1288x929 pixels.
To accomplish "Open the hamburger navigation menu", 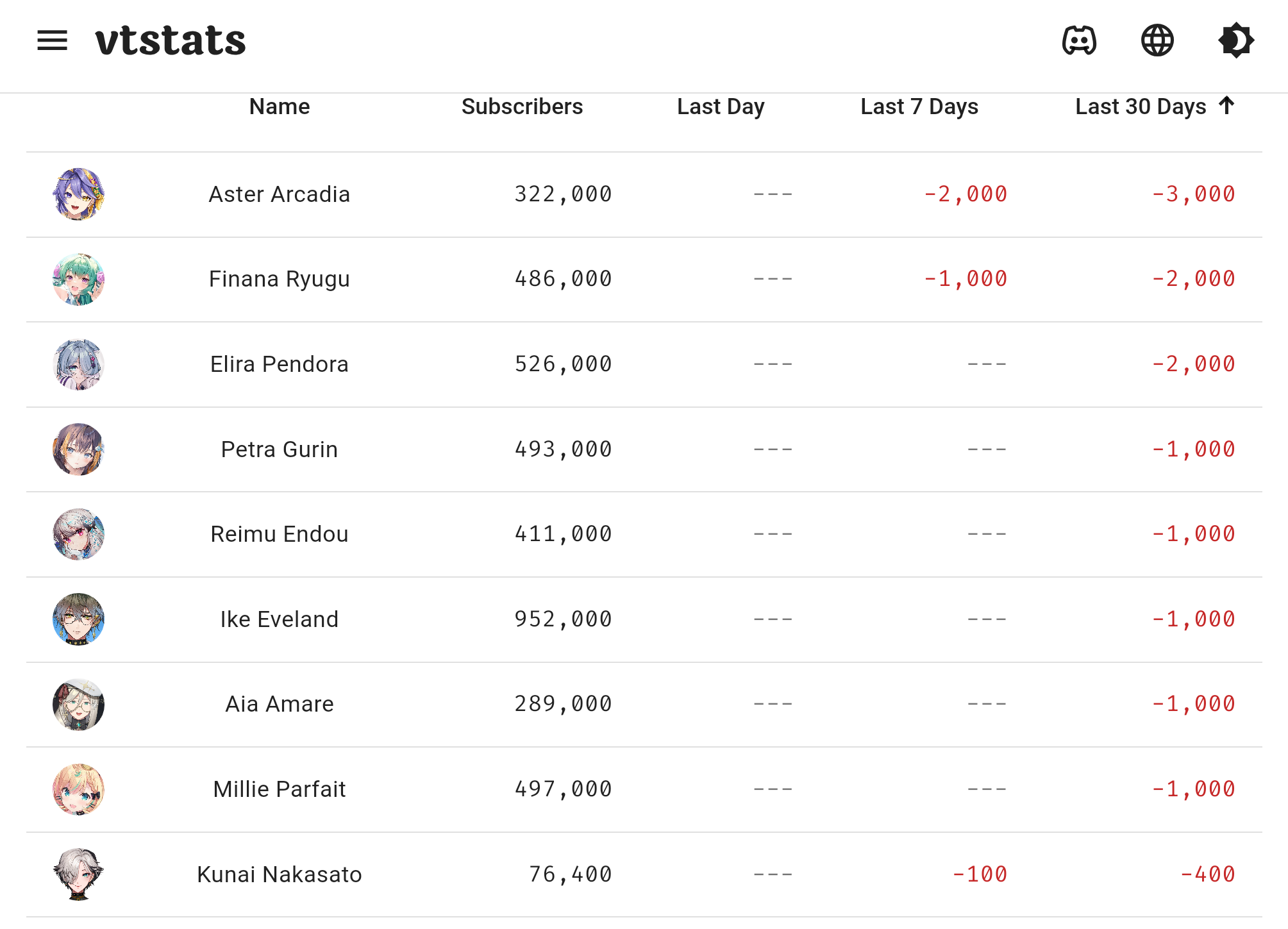I will (52, 40).
